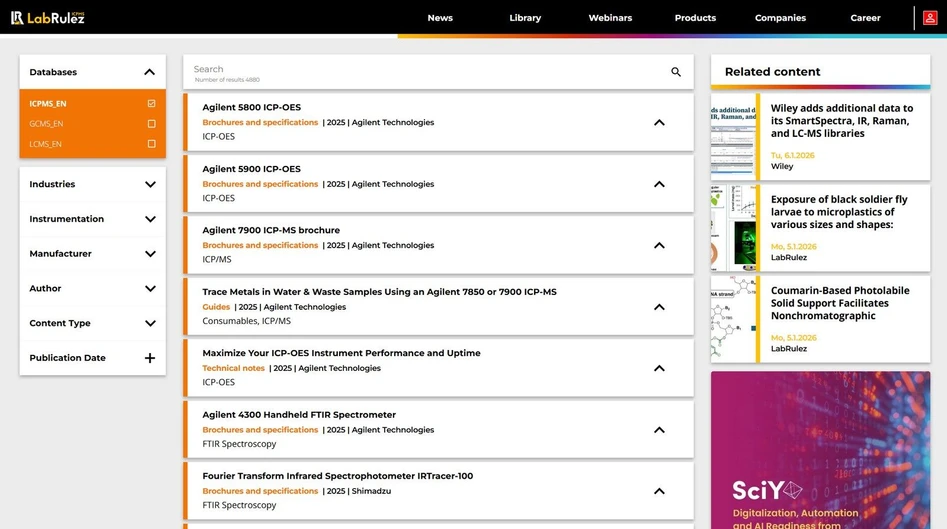Expand the Instrumentation filter
Viewport: 947px width, 529px height.
[150, 219]
